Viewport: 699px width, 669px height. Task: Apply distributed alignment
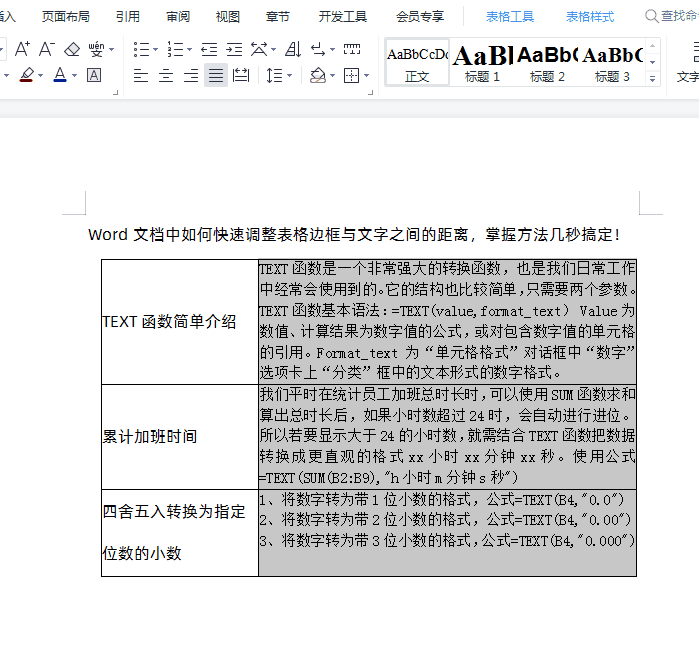pos(241,75)
